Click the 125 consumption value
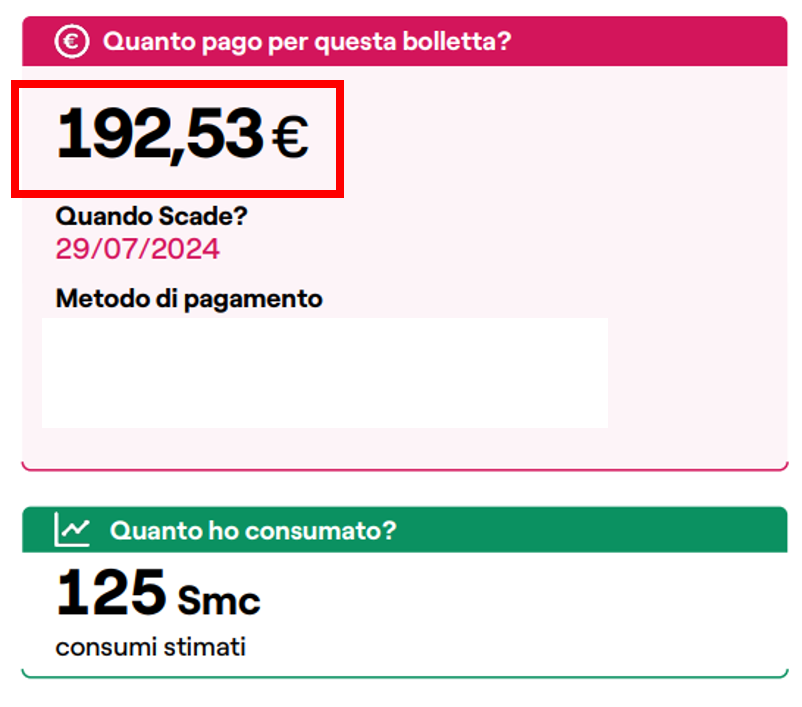The width and height of the screenshot is (802, 707). 111,592
